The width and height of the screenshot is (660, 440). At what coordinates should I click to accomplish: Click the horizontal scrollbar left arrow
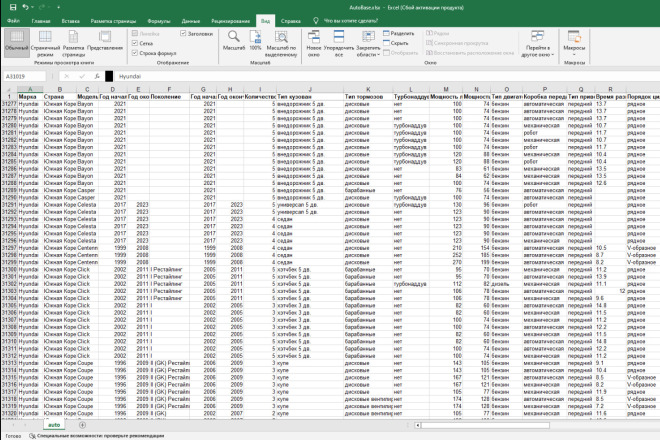[418, 425]
